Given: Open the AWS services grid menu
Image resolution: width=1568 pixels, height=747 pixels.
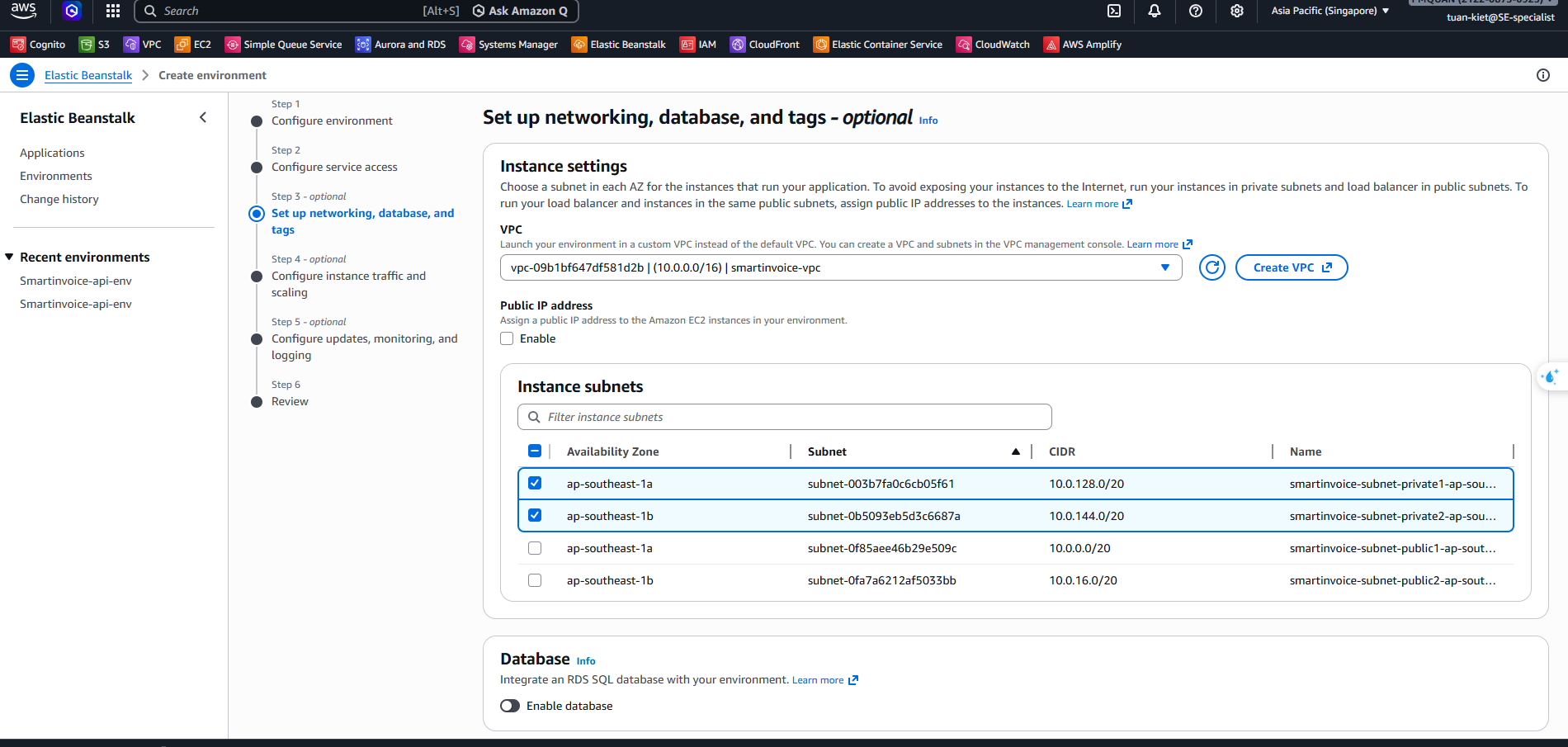Looking at the screenshot, I should (113, 11).
